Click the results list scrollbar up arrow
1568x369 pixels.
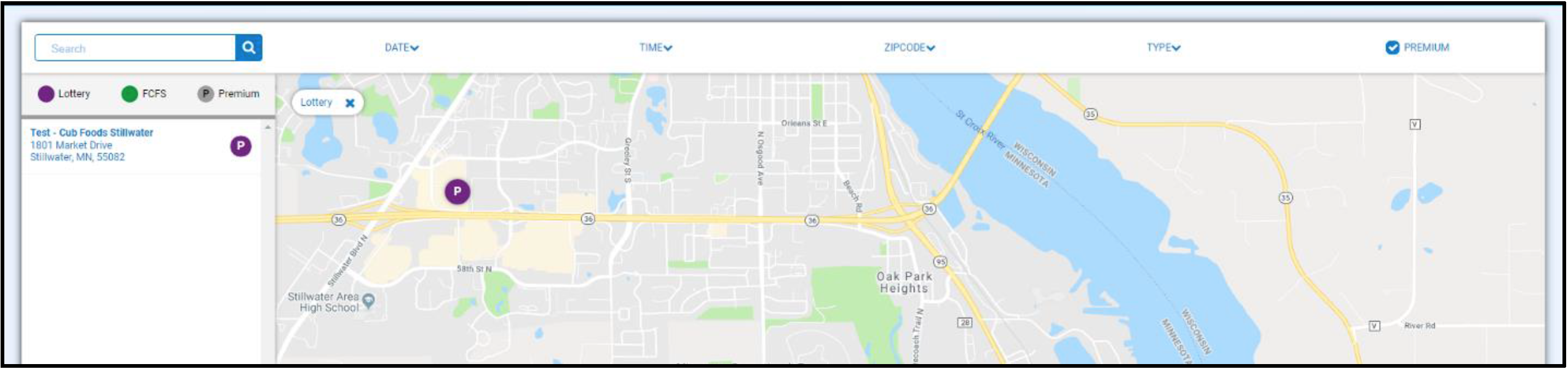tap(267, 127)
